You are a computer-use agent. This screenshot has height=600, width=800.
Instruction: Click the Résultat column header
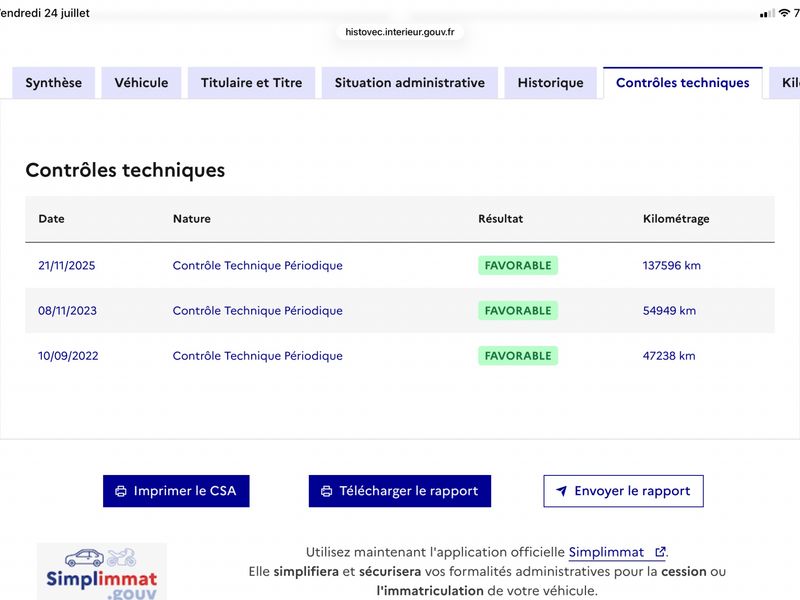(501, 219)
